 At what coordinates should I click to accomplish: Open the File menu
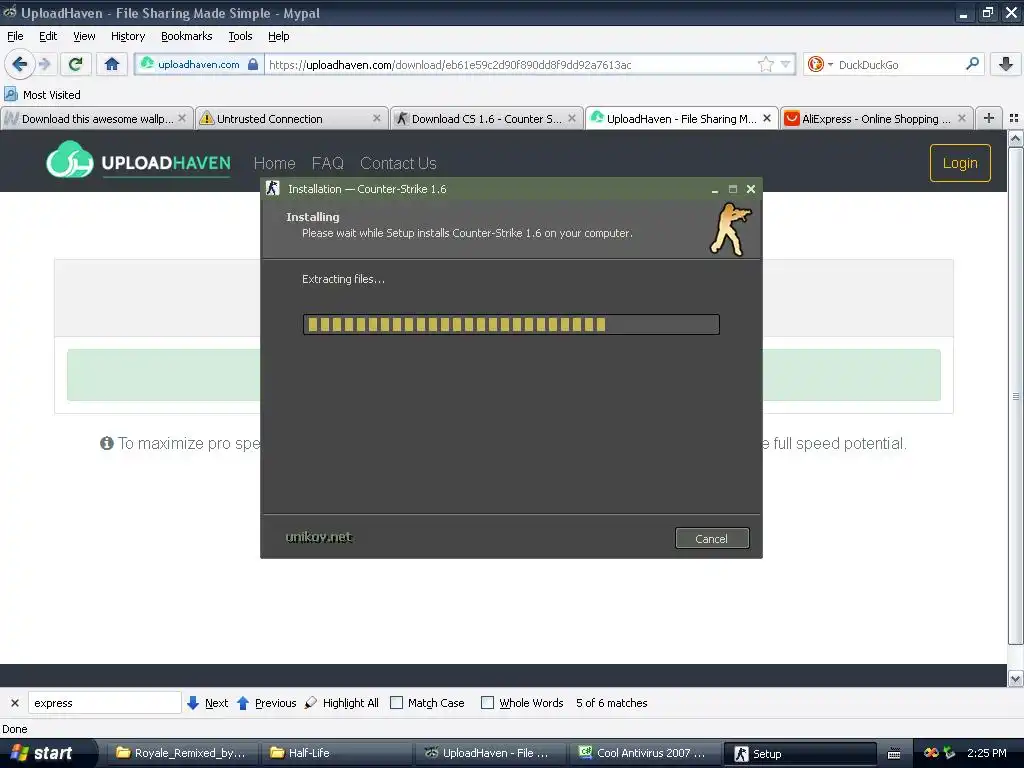[x=15, y=36]
